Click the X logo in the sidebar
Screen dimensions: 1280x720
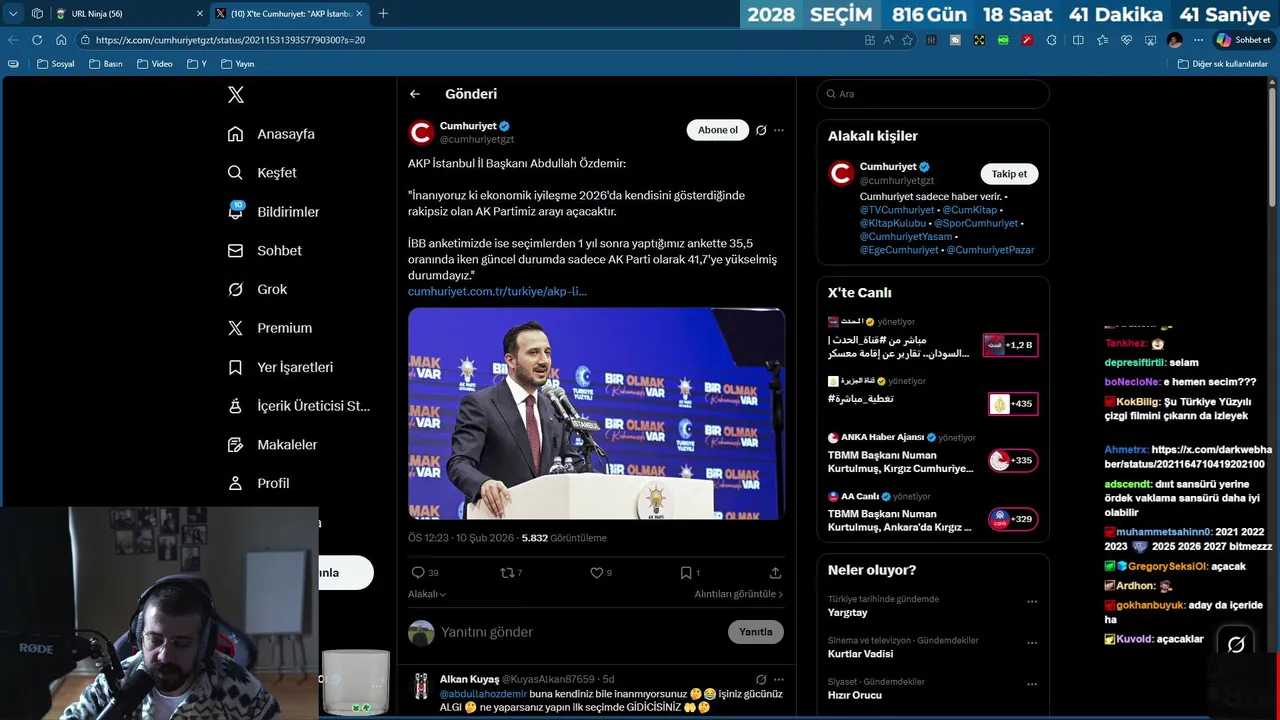click(236, 95)
